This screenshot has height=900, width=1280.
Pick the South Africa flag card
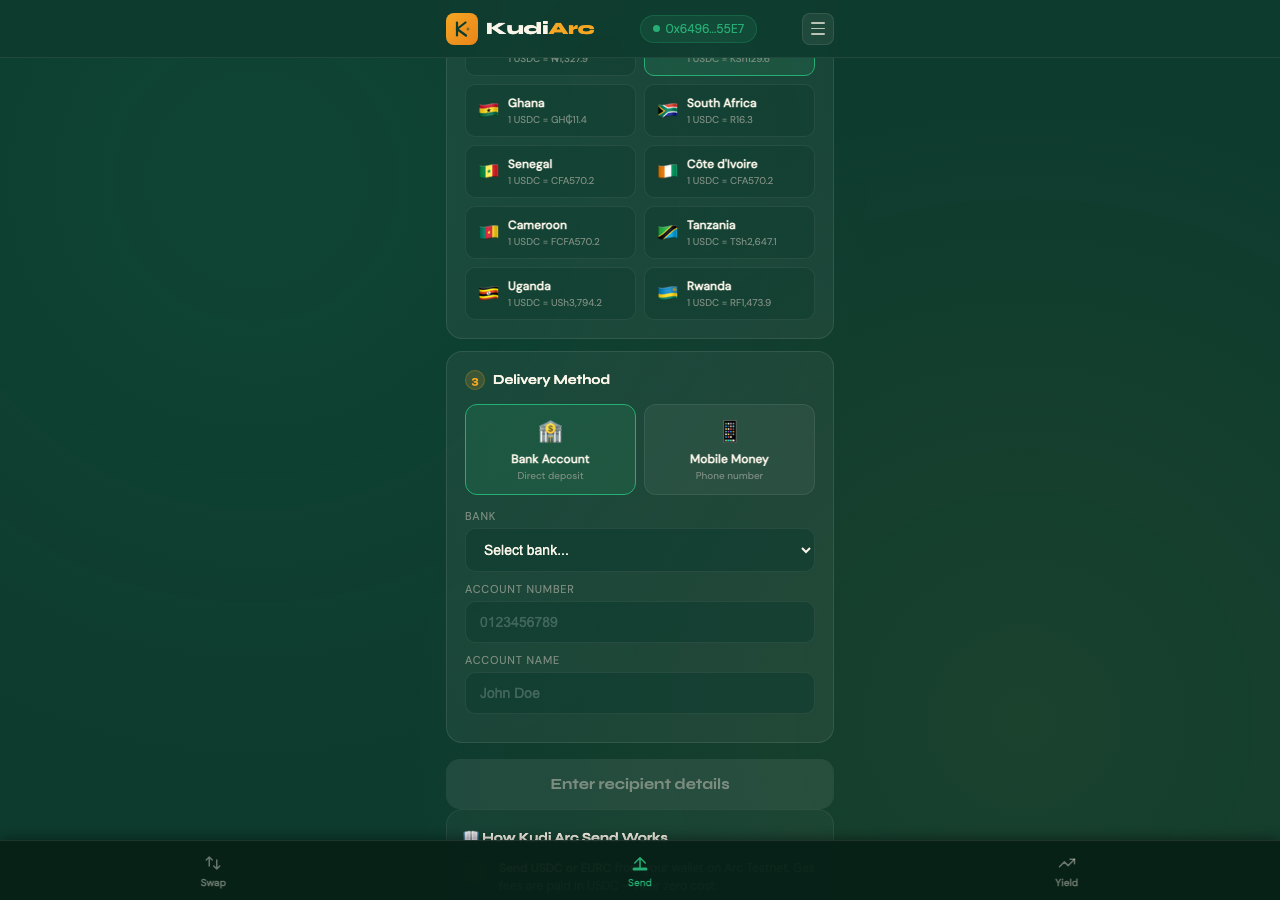tap(729, 110)
